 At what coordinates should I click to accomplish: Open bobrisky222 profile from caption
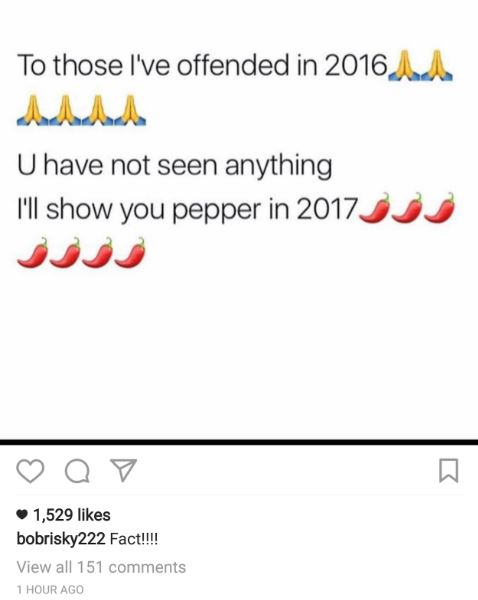click(61, 539)
